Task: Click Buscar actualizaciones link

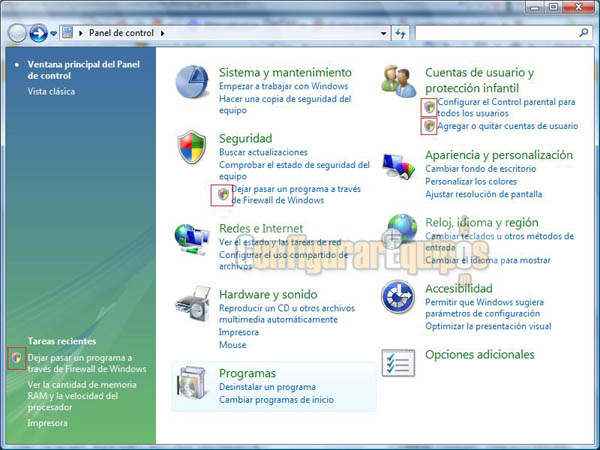Action: [263, 152]
